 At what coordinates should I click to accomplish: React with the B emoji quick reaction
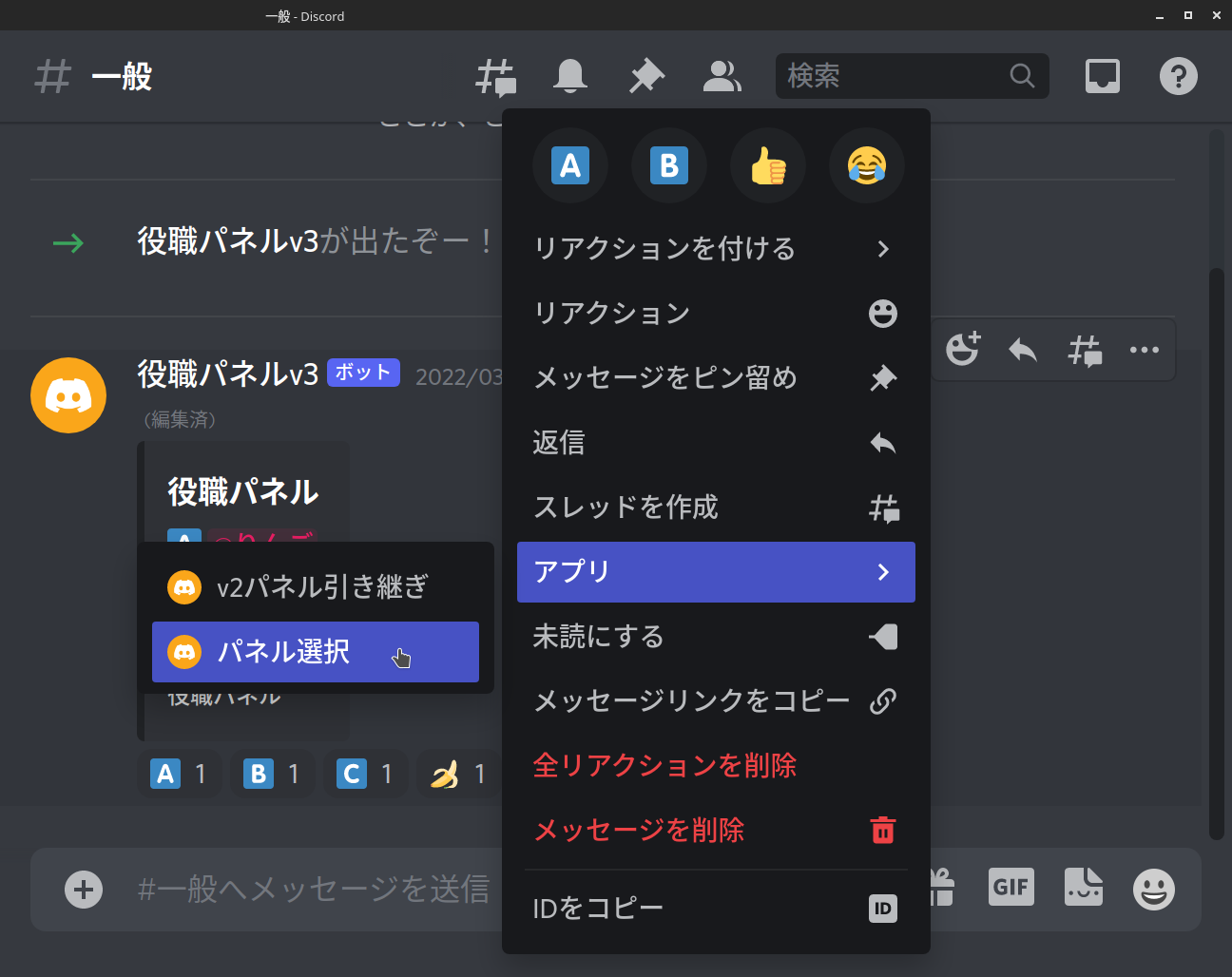(x=669, y=165)
